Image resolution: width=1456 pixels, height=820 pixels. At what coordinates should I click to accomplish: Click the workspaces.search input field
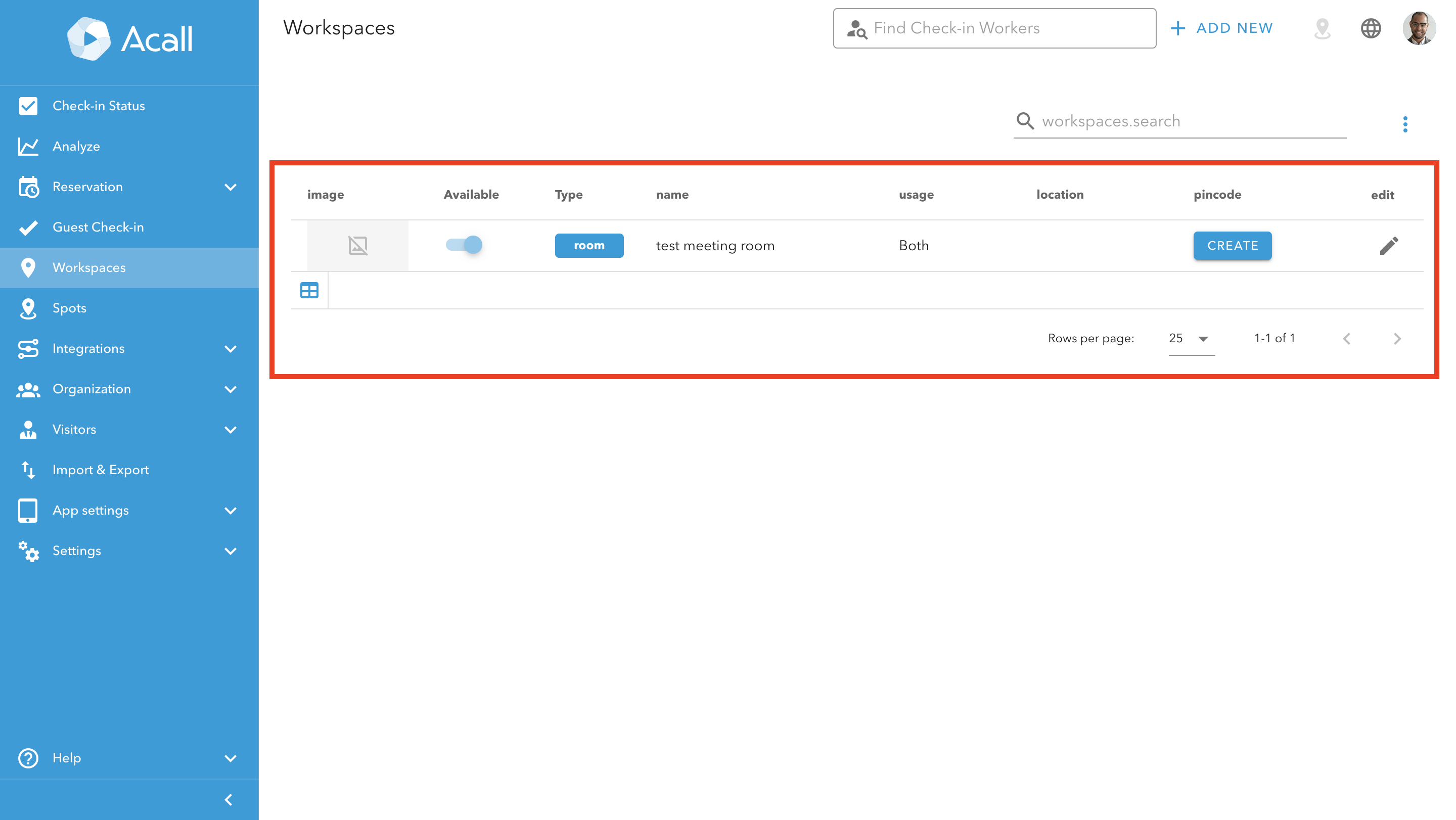[1159, 120]
